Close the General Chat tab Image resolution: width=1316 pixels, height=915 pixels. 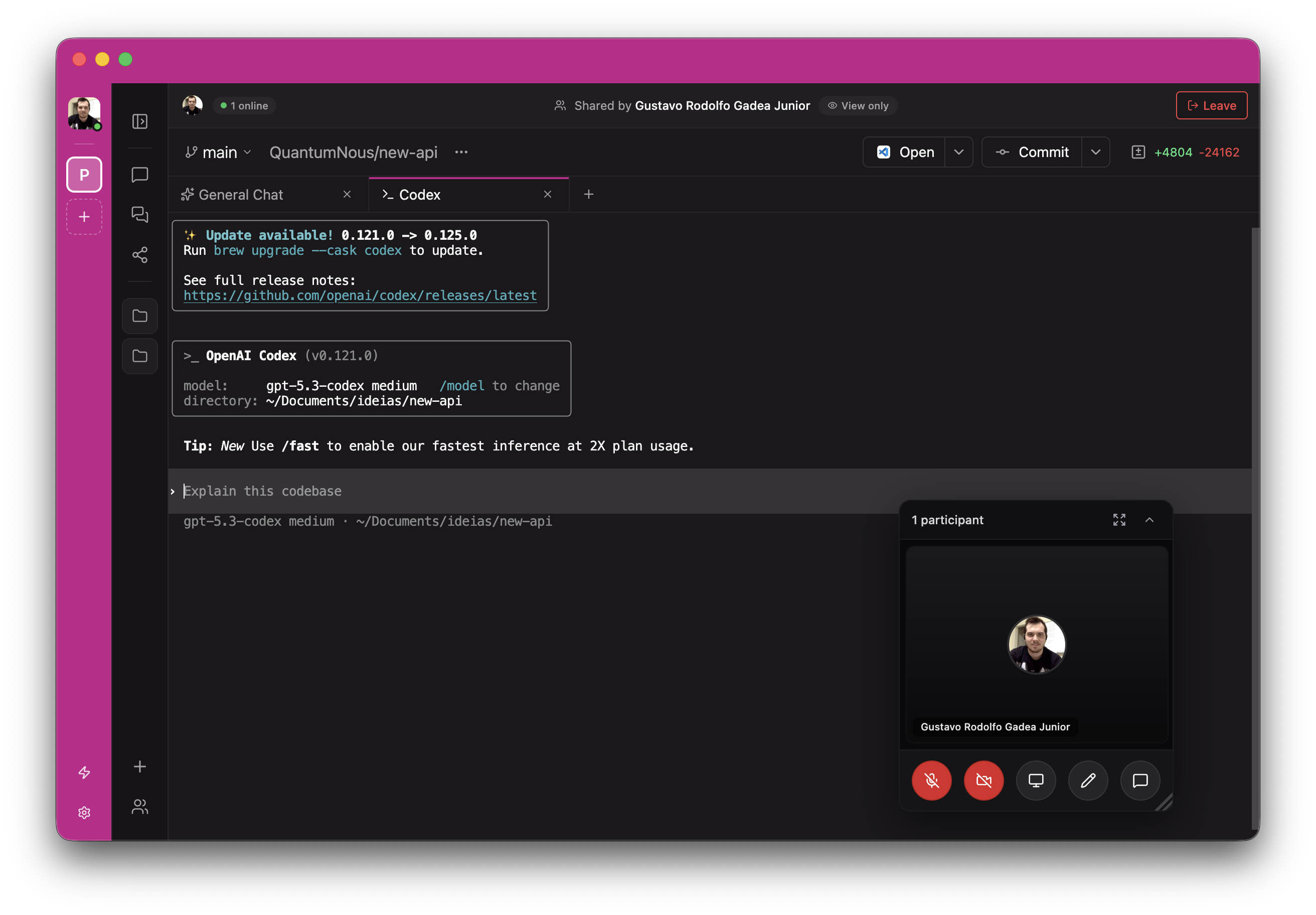click(347, 194)
